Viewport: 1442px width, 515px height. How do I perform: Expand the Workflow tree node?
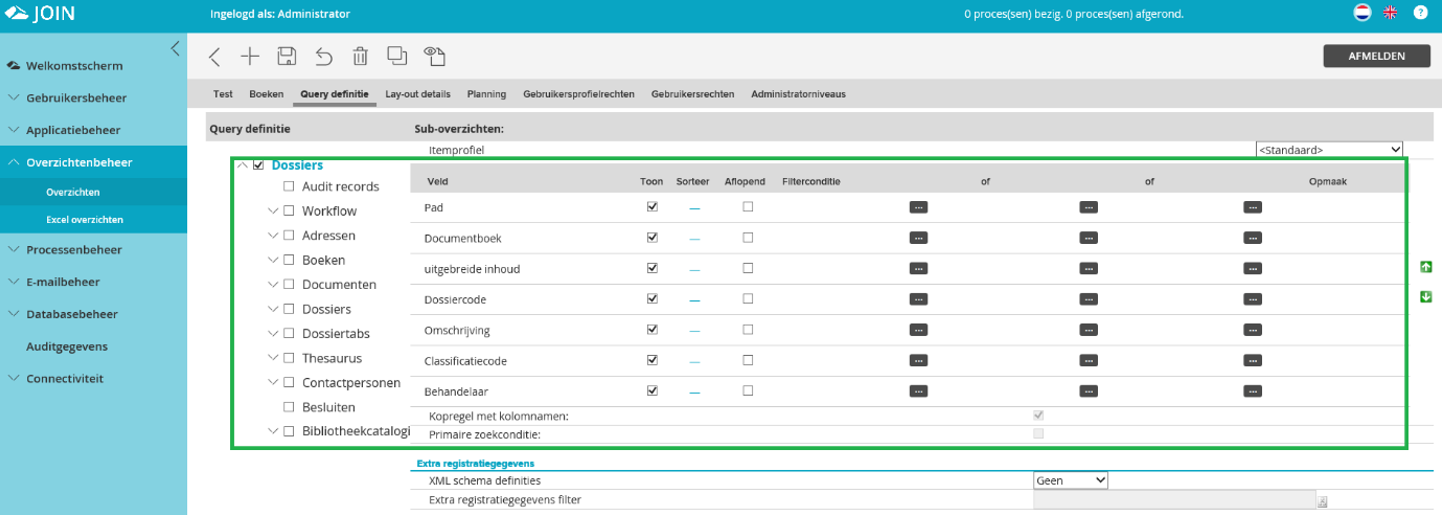click(272, 211)
